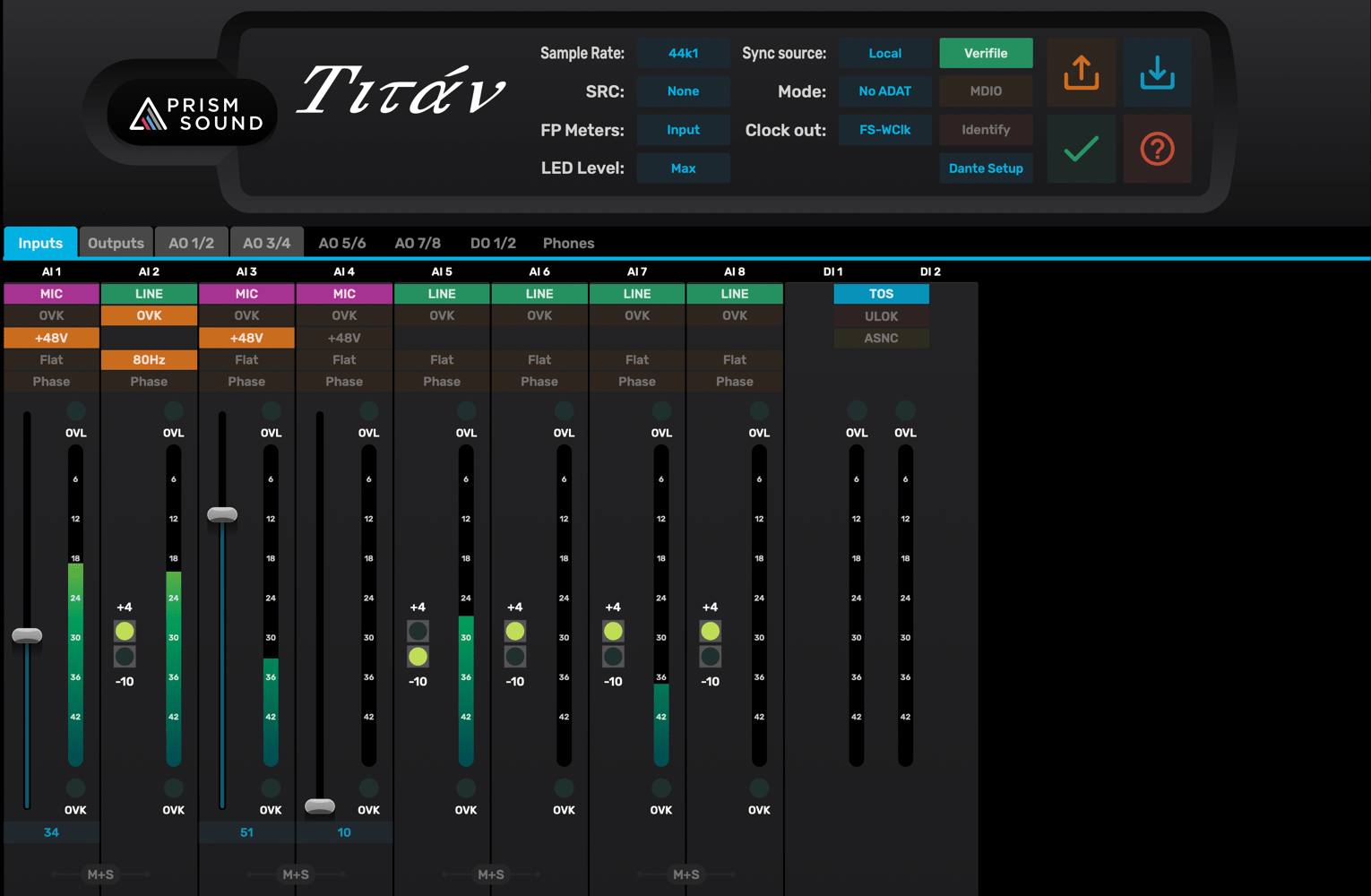
Task: Click the orange upload settings icon
Action: [x=1081, y=73]
